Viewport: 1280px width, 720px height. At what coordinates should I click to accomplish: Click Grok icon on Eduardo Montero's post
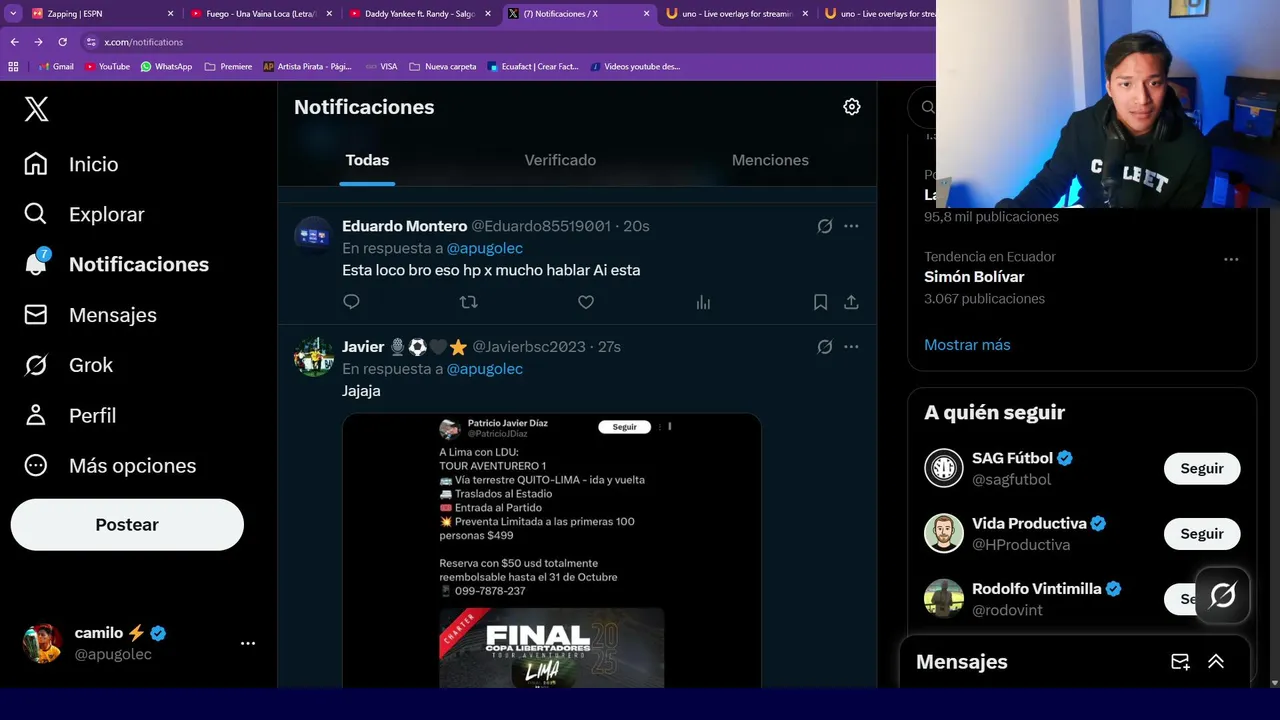click(x=825, y=226)
